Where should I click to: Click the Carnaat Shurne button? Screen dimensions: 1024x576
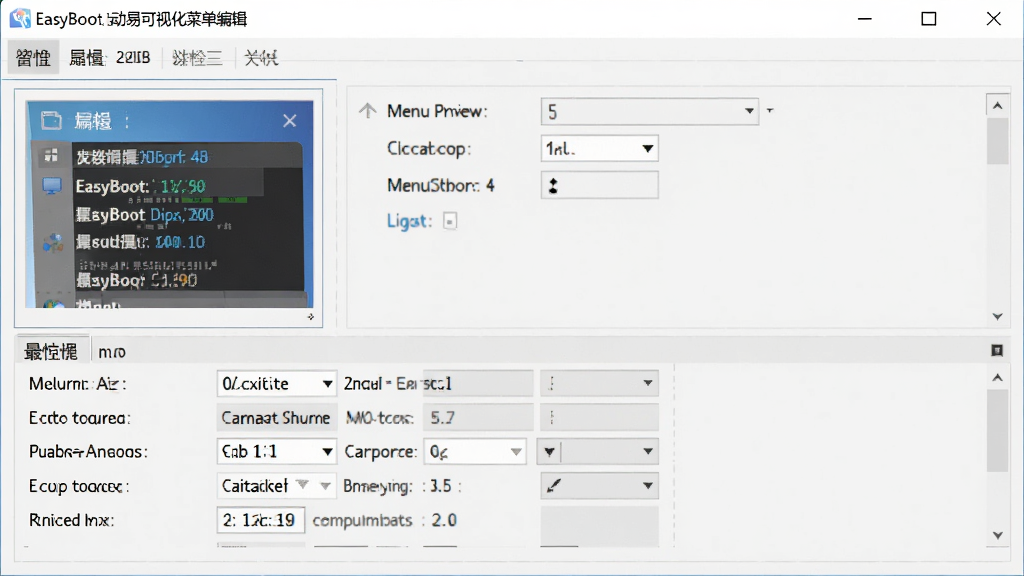(276, 417)
